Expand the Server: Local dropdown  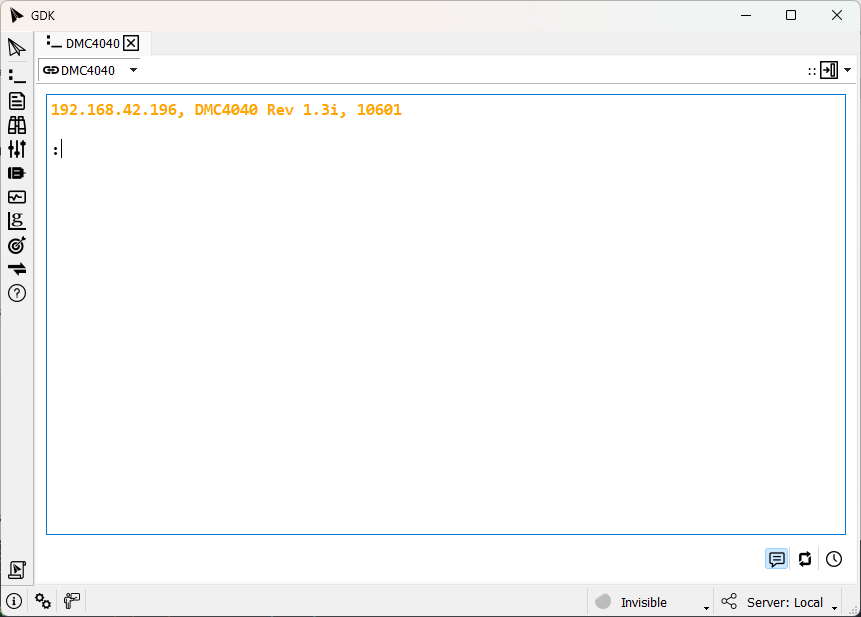(834, 608)
